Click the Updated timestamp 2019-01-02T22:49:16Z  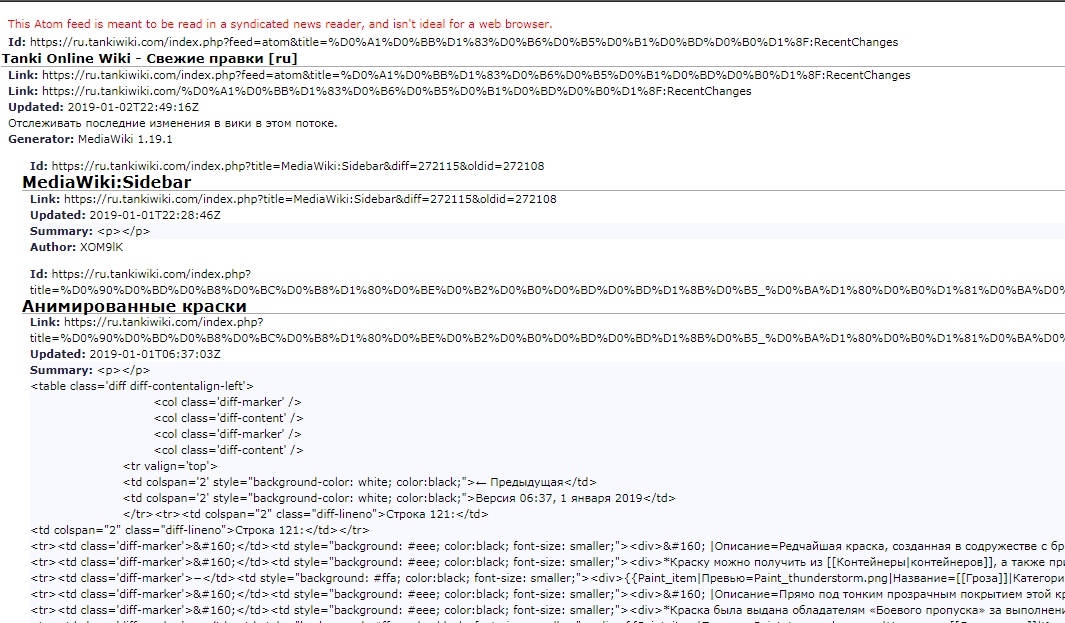coord(131,107)
